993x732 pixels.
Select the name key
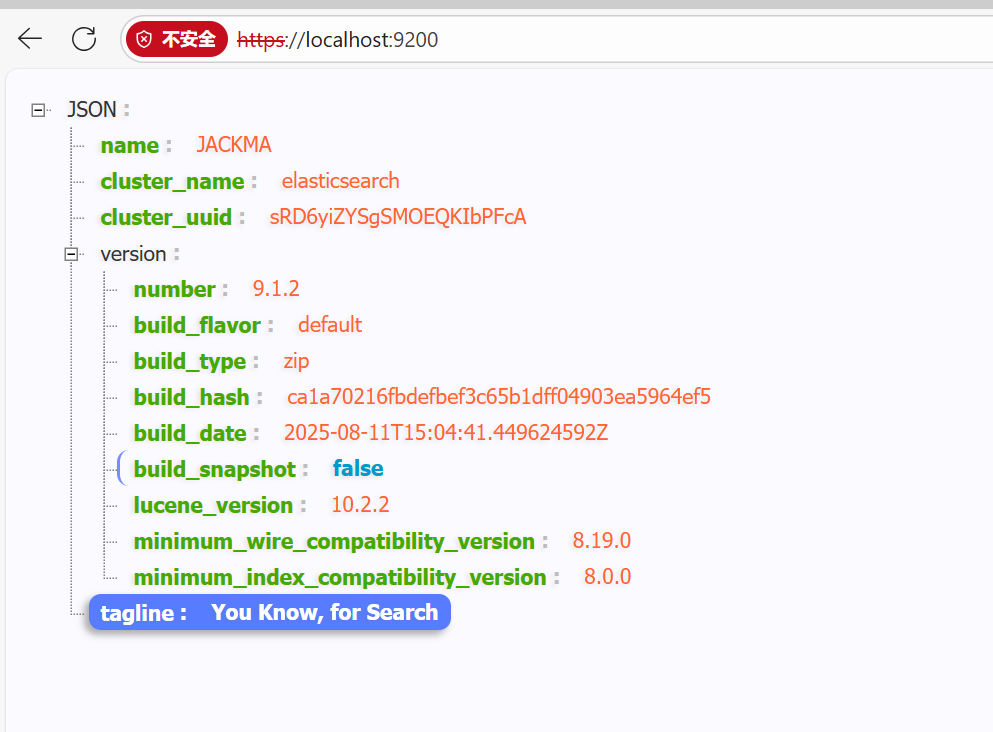pos(130,146)
